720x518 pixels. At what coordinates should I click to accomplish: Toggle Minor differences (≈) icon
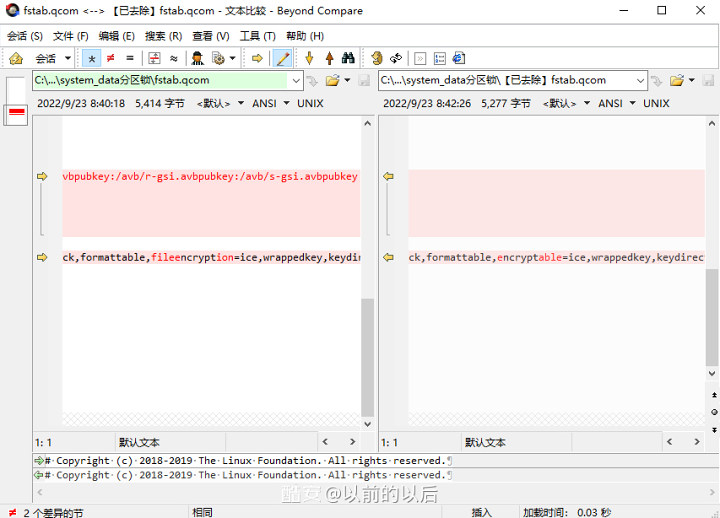(174, 58)
